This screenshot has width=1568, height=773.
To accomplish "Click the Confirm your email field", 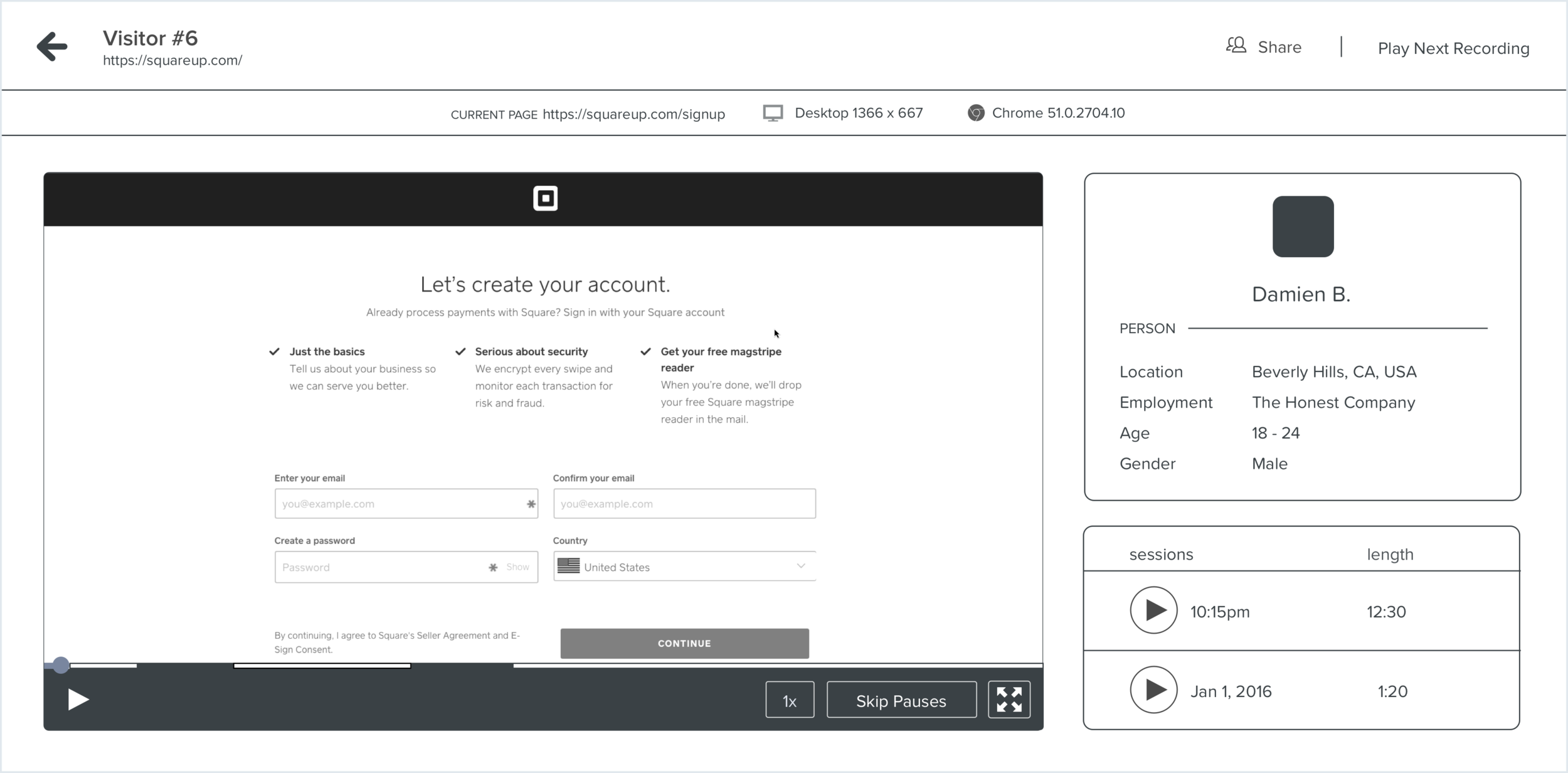I will point(684,504).
